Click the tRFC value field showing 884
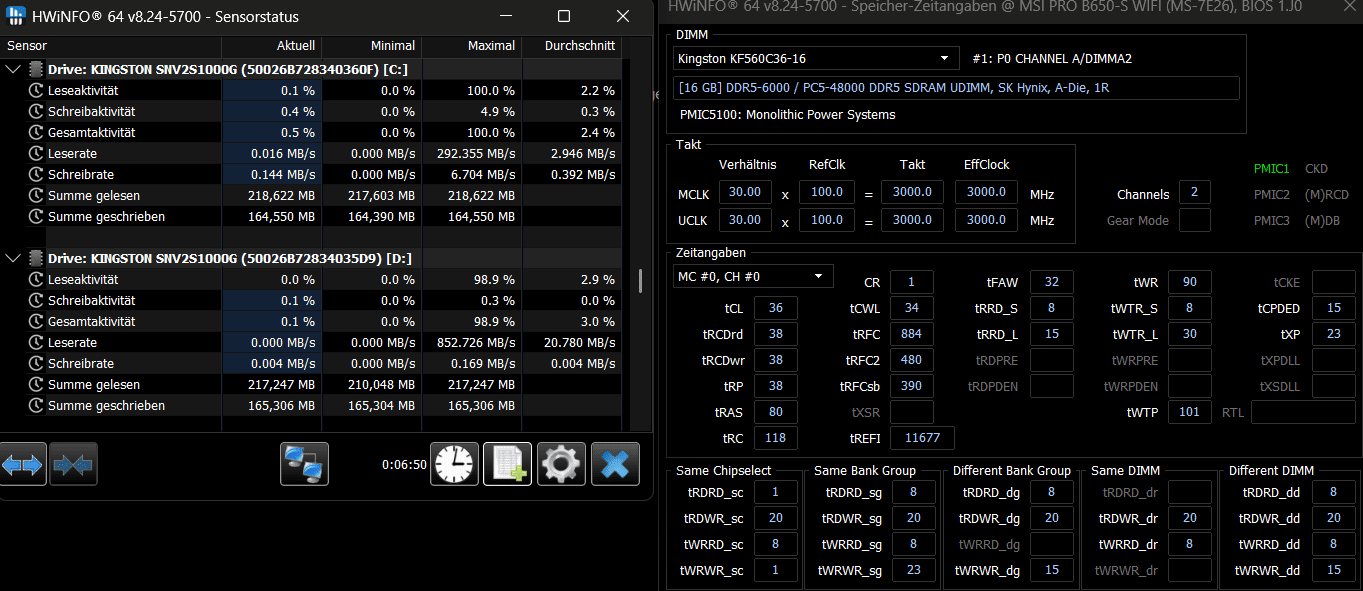The image size is (1363, 591). tap(911, 334)
